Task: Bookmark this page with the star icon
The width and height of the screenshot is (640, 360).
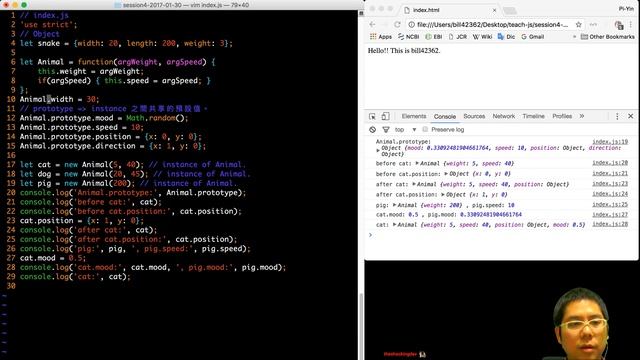Action: pyautogui.click(x=578, y=24)
